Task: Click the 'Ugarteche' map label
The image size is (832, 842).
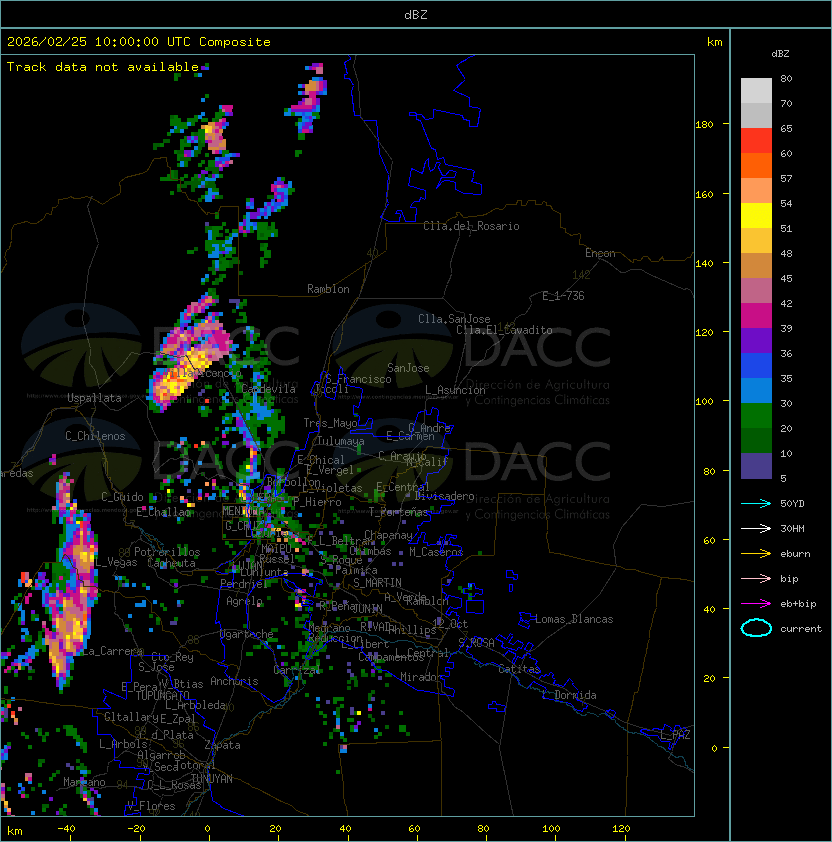Action: [x=247, y=634]
